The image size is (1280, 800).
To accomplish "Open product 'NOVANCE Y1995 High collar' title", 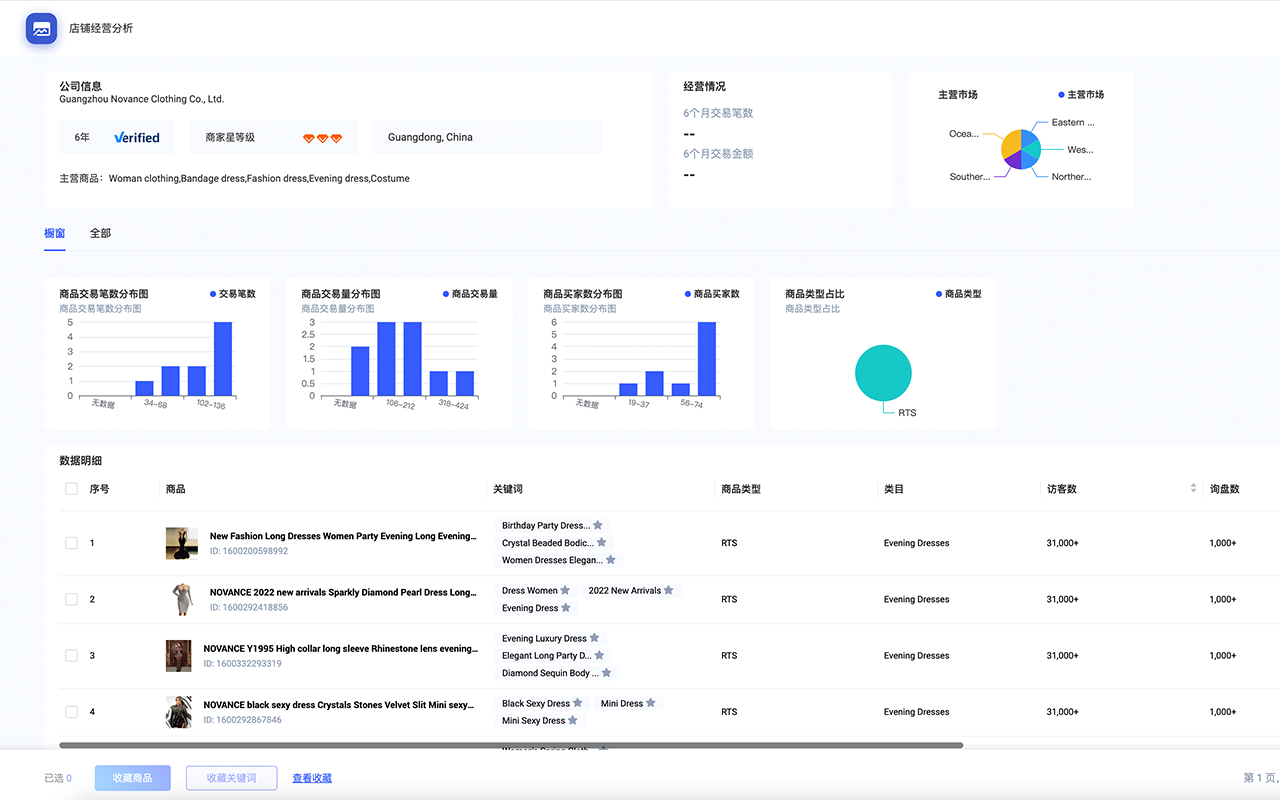I will (340, 649).
